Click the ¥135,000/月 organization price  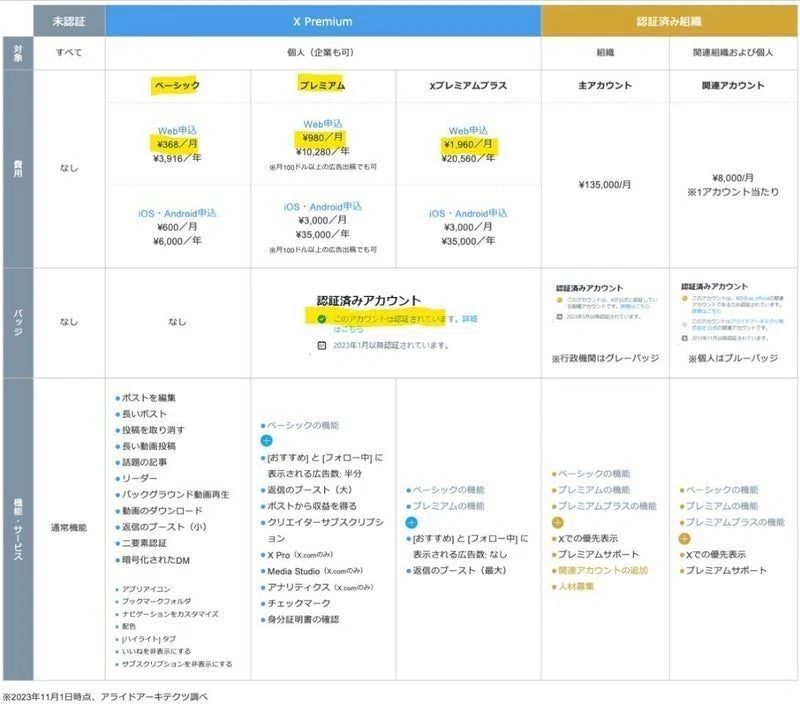click(x=605, y=184)
